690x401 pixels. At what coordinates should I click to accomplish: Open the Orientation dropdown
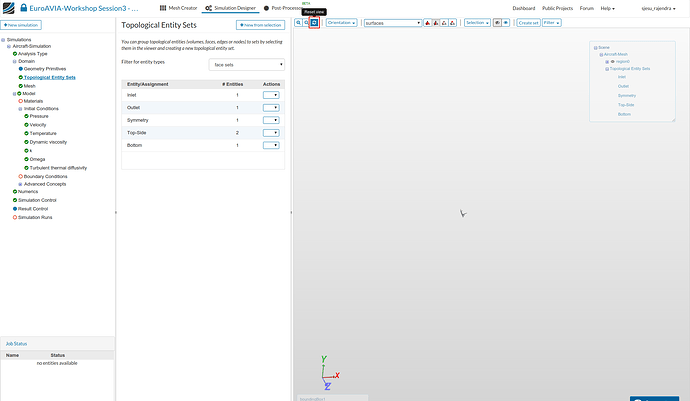[341, 23]
